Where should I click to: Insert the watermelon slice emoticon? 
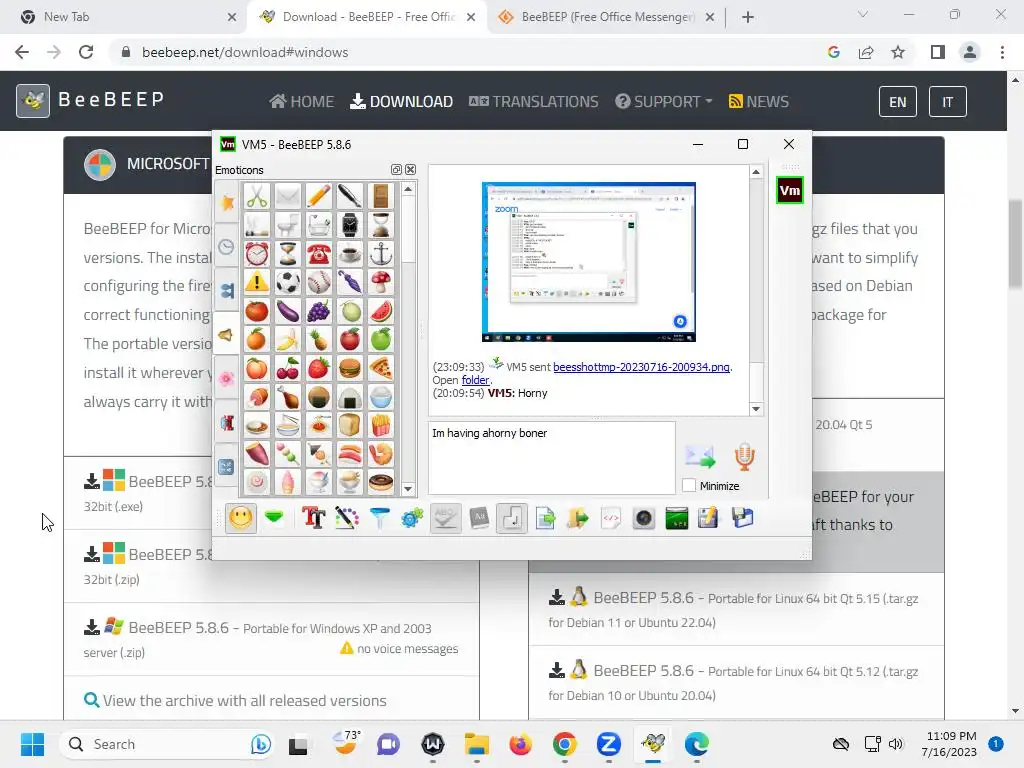(x=381, y=311)
